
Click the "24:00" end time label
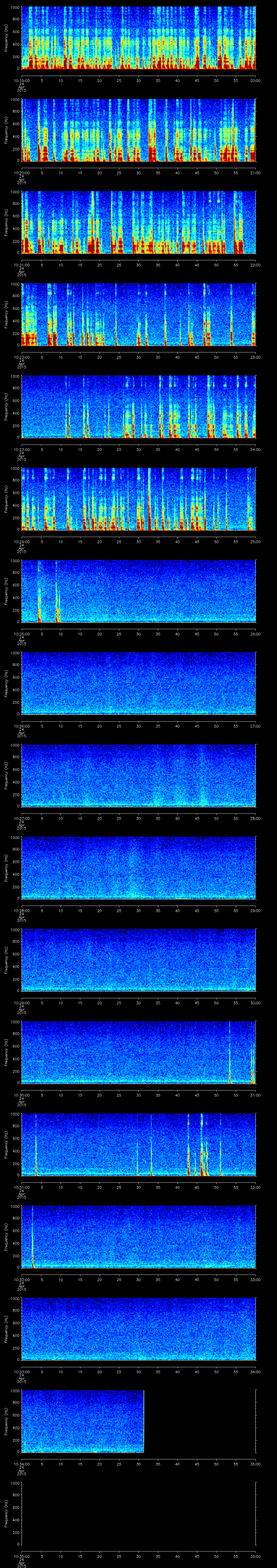[255, 449]
